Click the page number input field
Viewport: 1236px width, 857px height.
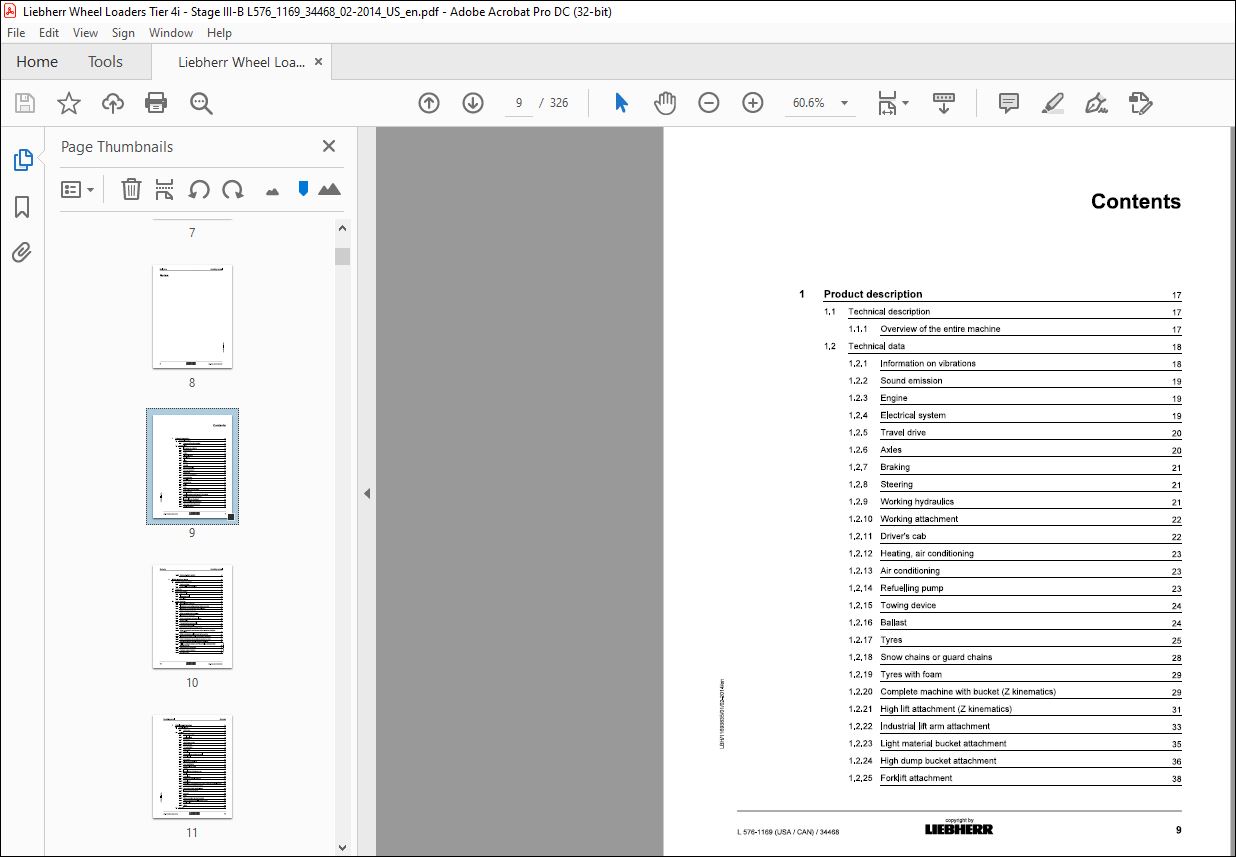pyautogui.click(x=519, y=103)
